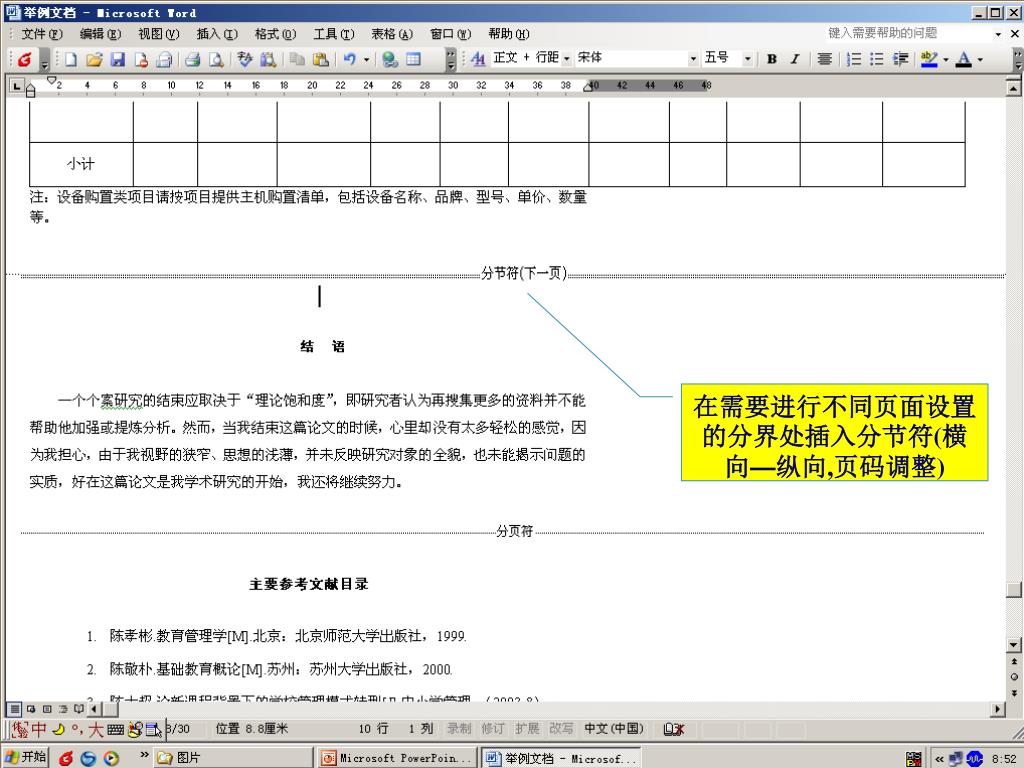Click the decrease indent icon
Image resolution: width=1024 pixels, height=768 pixels.
click(x=901, y=59)
